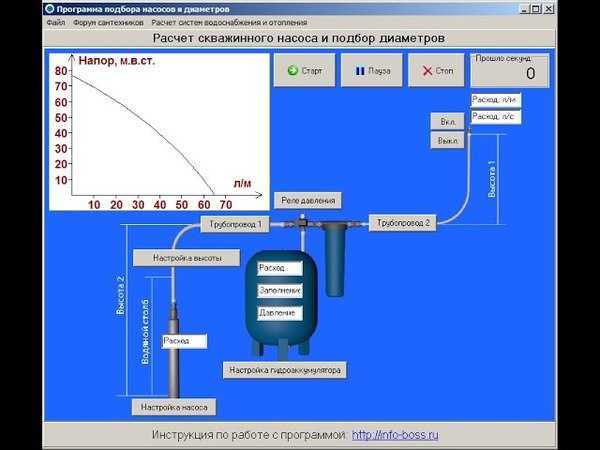Click the tank's Расход field
600x450 pixels.
[x=280, y=268]
